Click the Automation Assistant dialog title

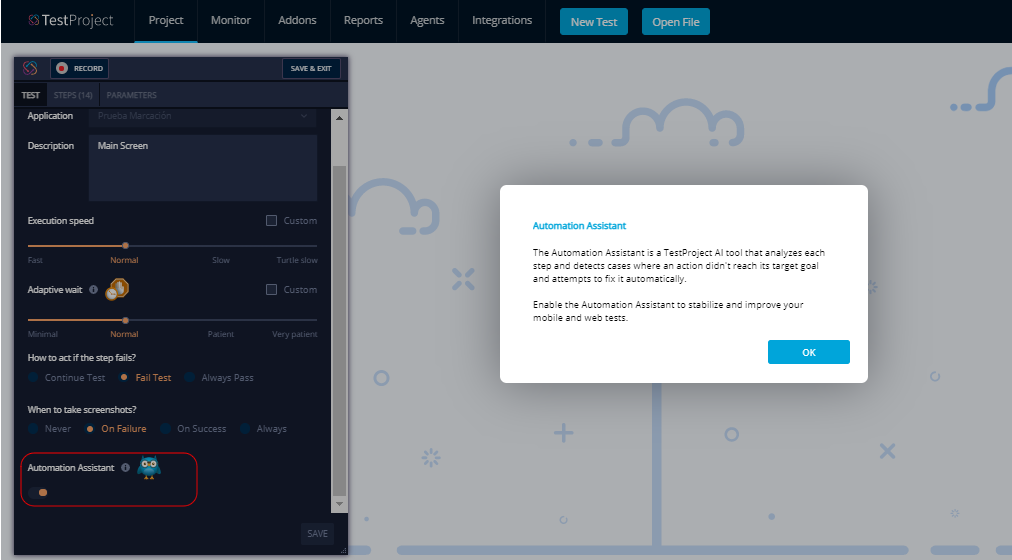coord(579,226)
